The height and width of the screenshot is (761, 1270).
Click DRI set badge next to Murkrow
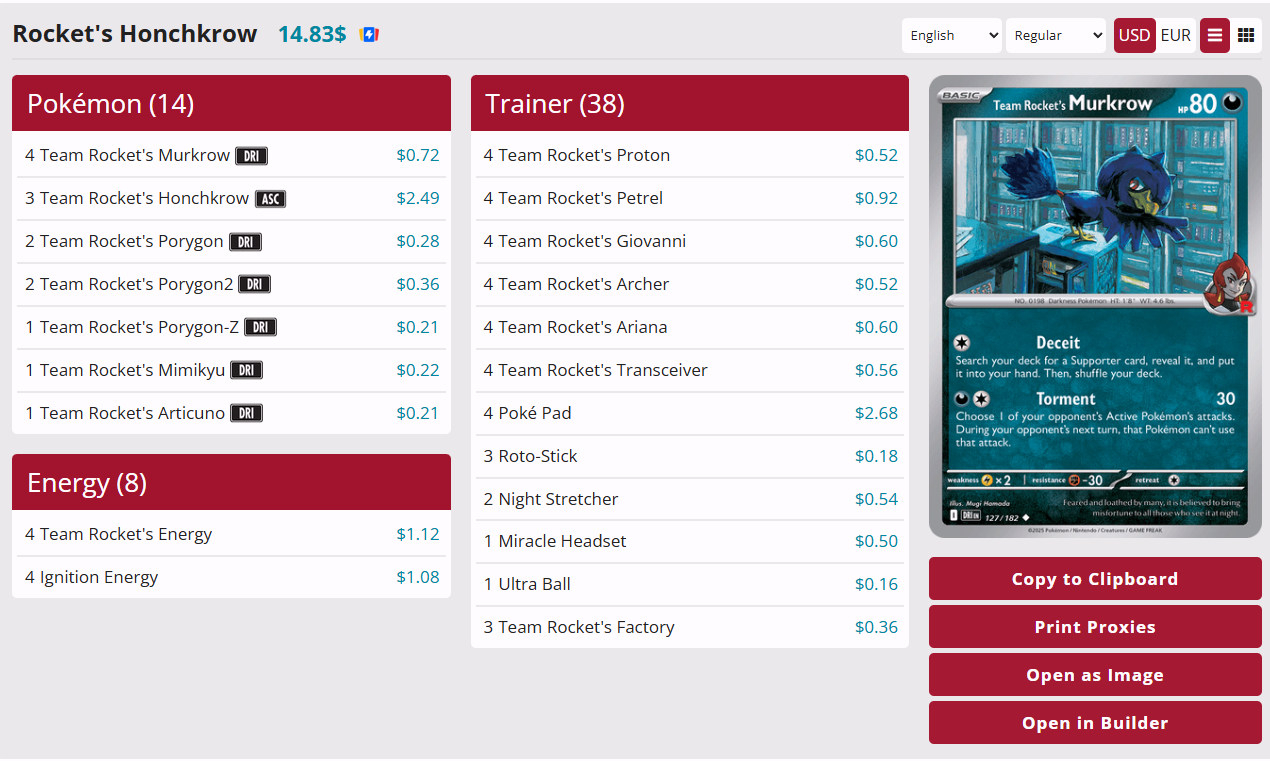(x=251, y=156)
